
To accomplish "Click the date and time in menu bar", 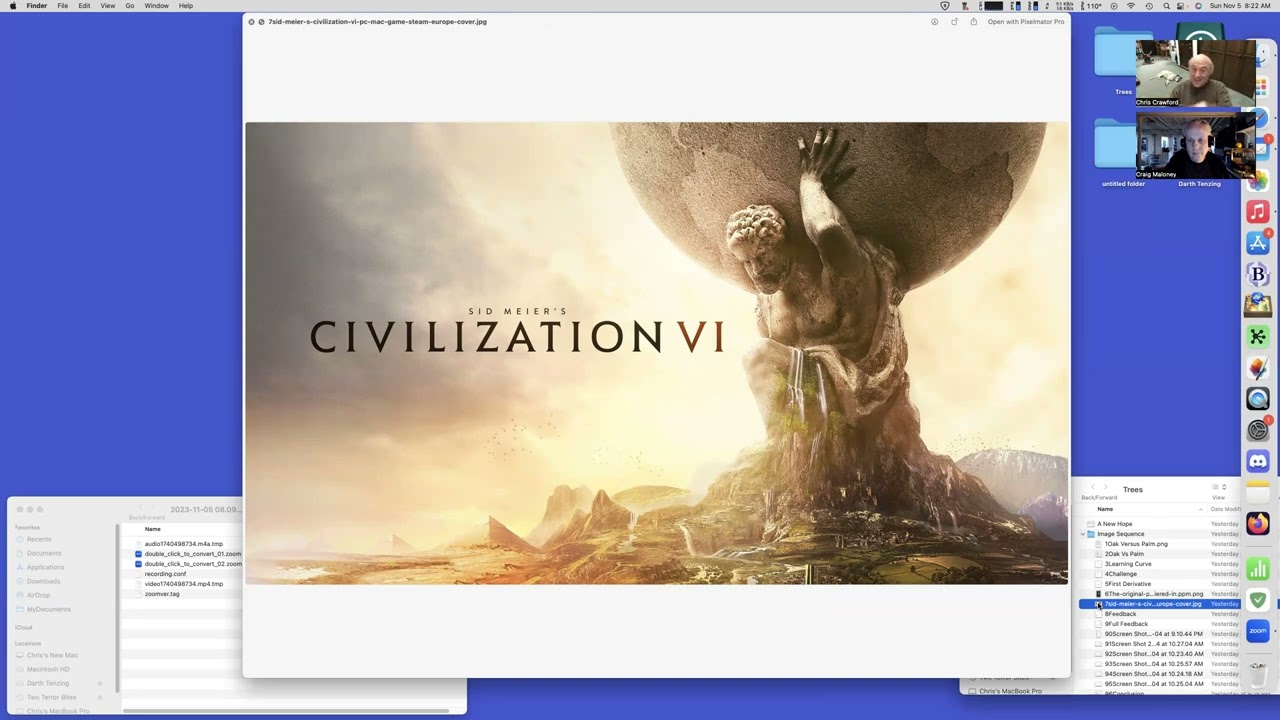I will [1240, 6].
